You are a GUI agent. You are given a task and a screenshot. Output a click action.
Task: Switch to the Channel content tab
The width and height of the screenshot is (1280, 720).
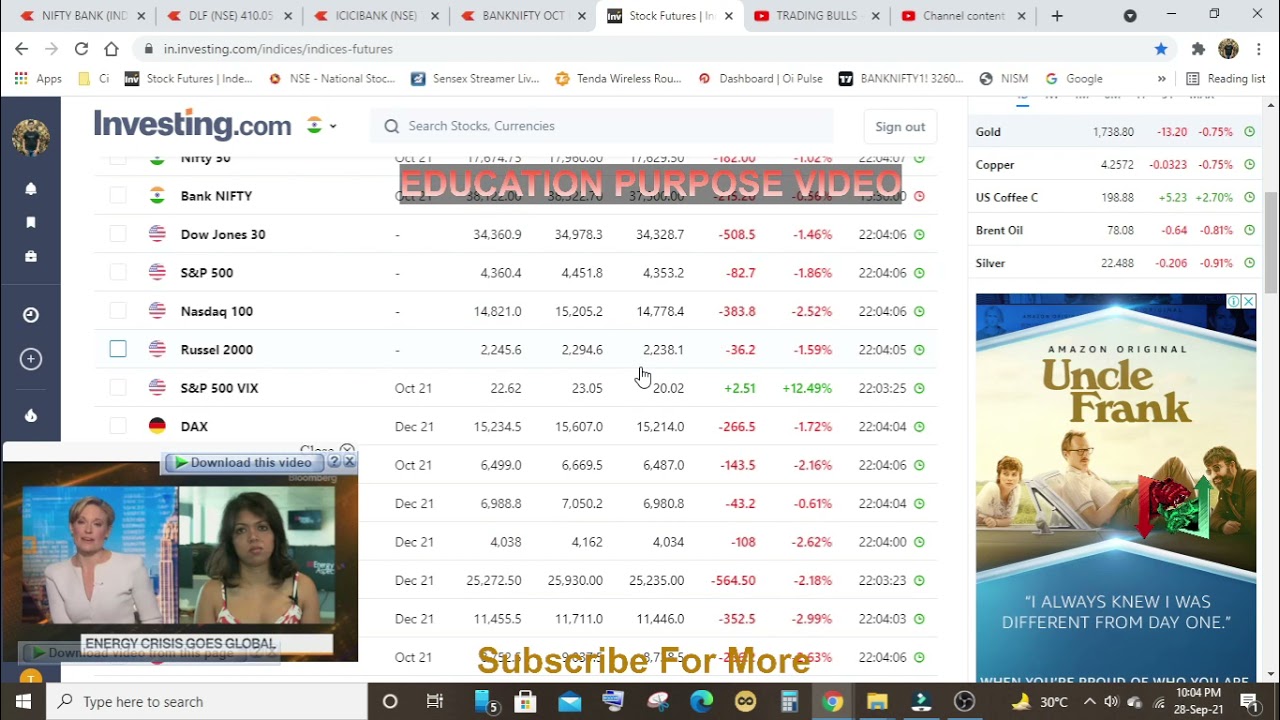(964, 16)
